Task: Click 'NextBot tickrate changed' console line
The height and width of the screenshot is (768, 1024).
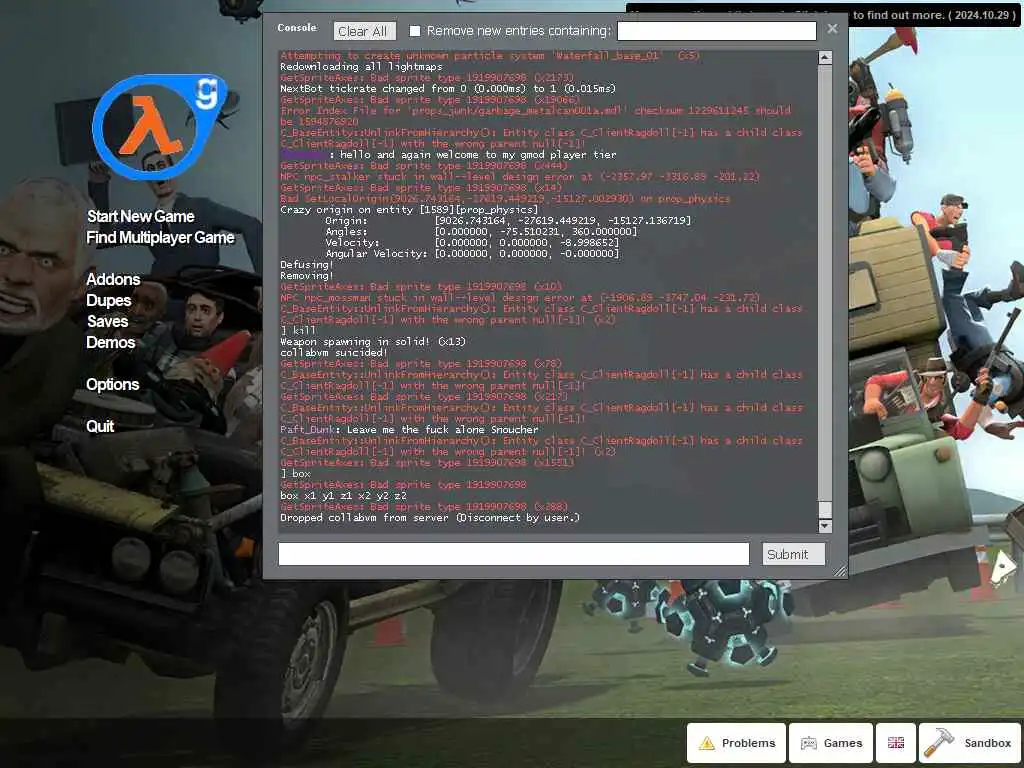Action: pyautogui.click(x=447, y=88)
